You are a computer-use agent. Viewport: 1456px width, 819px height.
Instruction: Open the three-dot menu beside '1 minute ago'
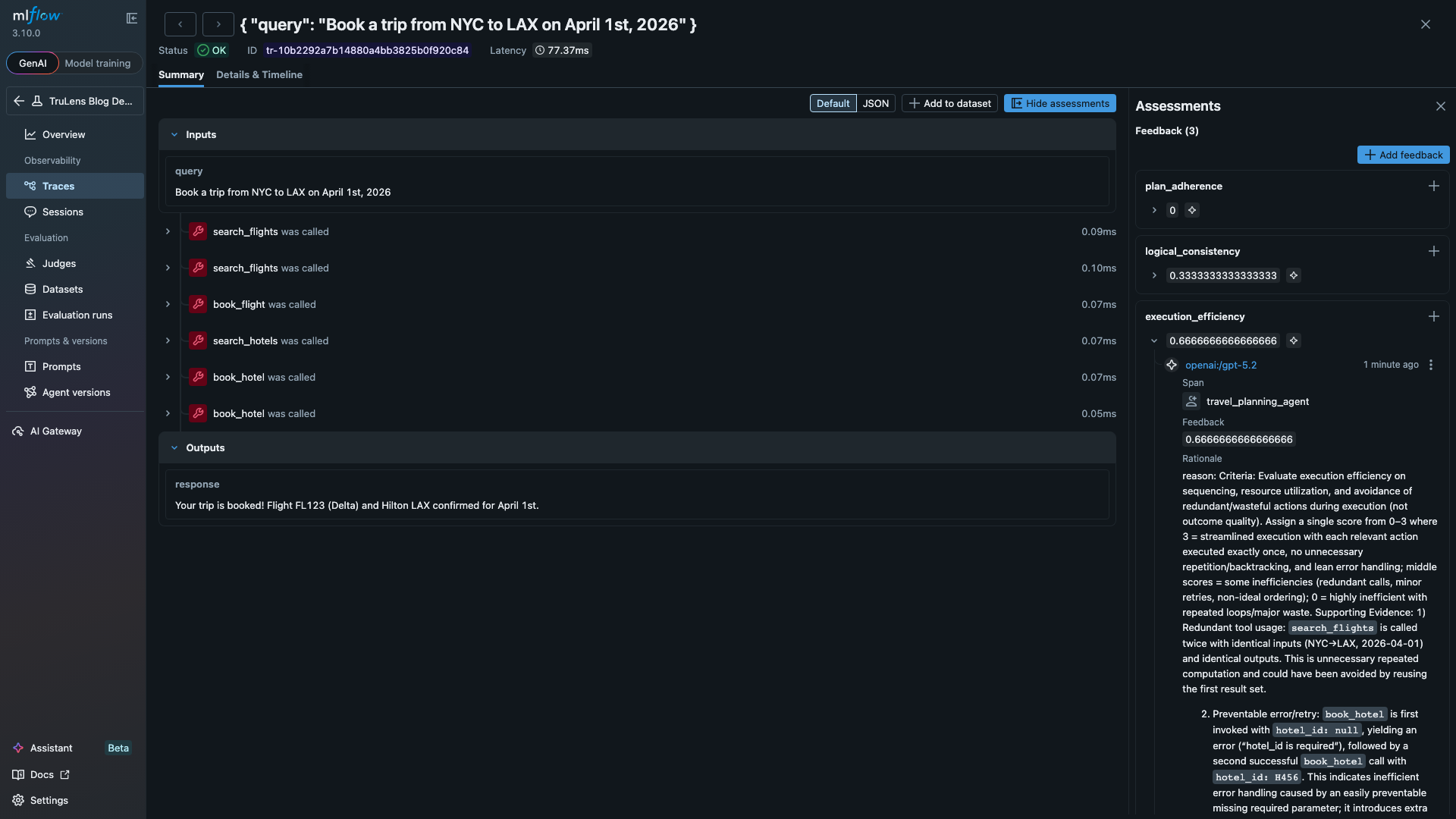pyautogui.click(x=1431, y=365)
